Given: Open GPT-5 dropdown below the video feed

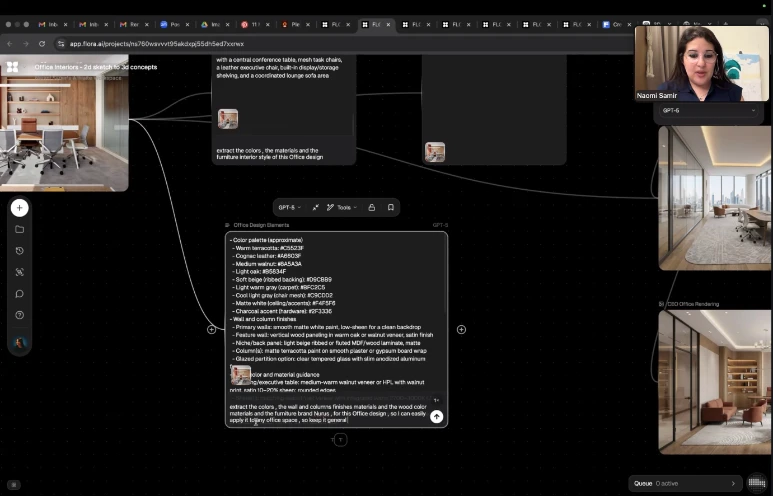Looking at the screenshot, I should pyautogui.click(x=708, y=111).
